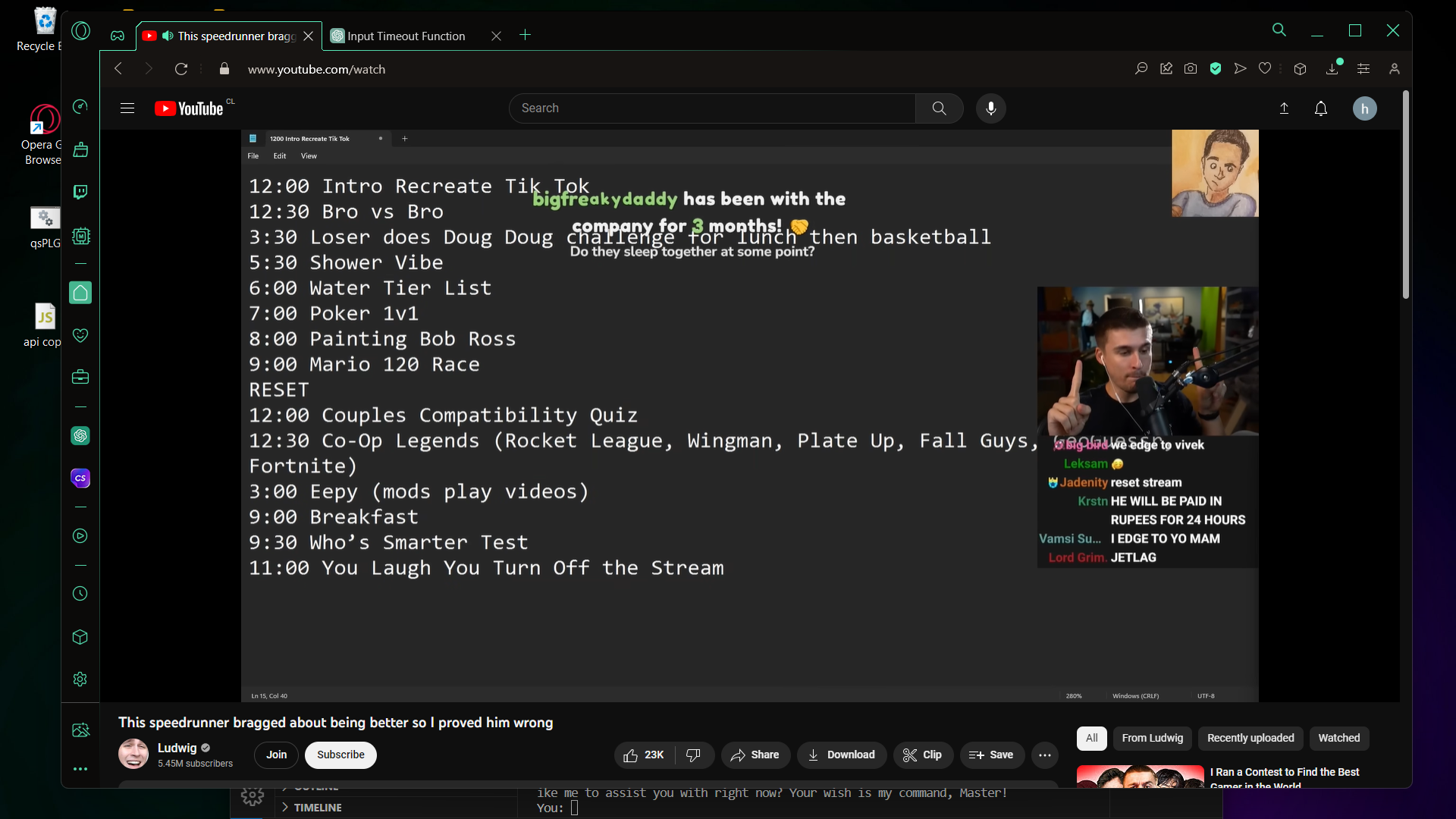Expand the TIMELINE section
This screenshot has height=819, width=1456.
click(317, 808)
